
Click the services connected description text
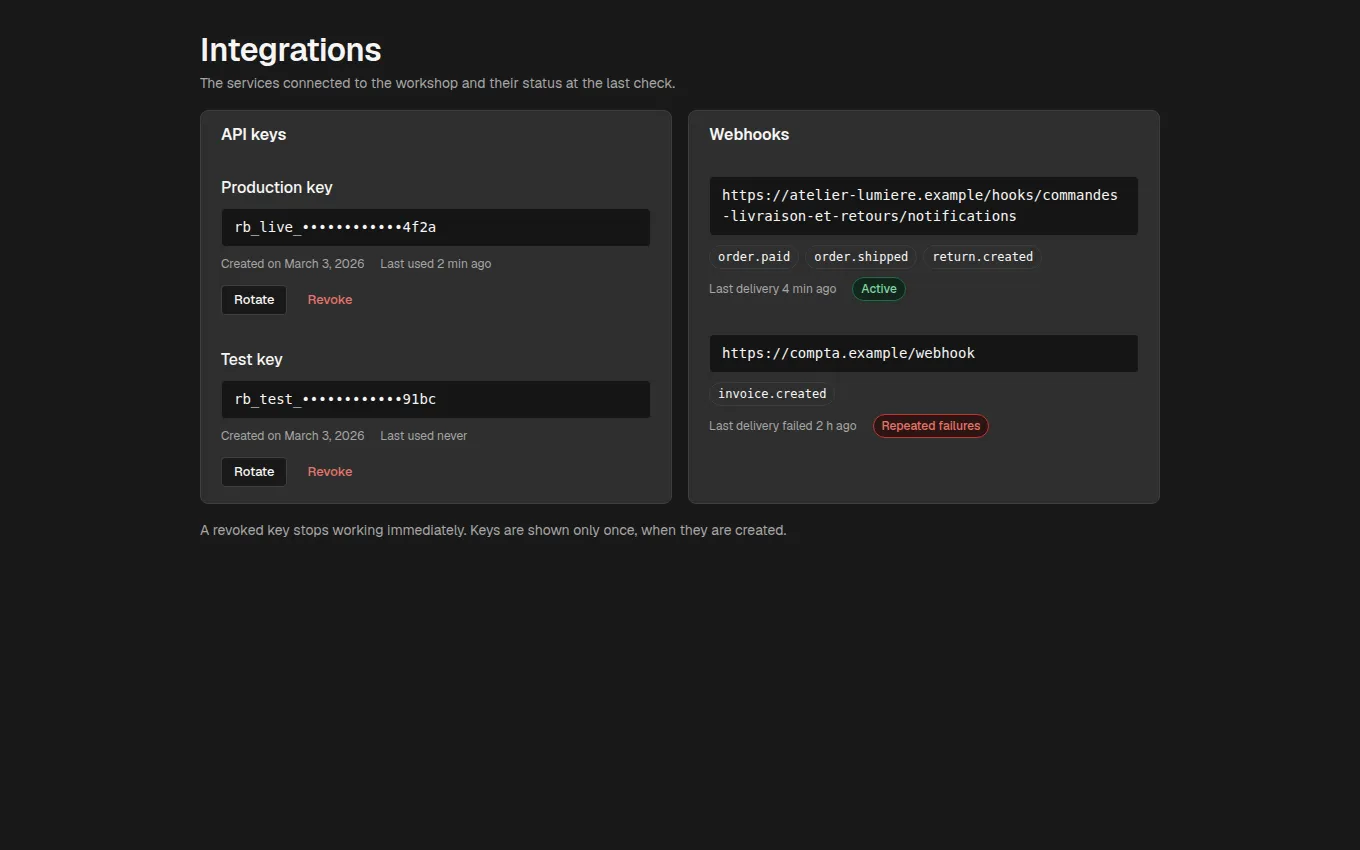[438, 83]
